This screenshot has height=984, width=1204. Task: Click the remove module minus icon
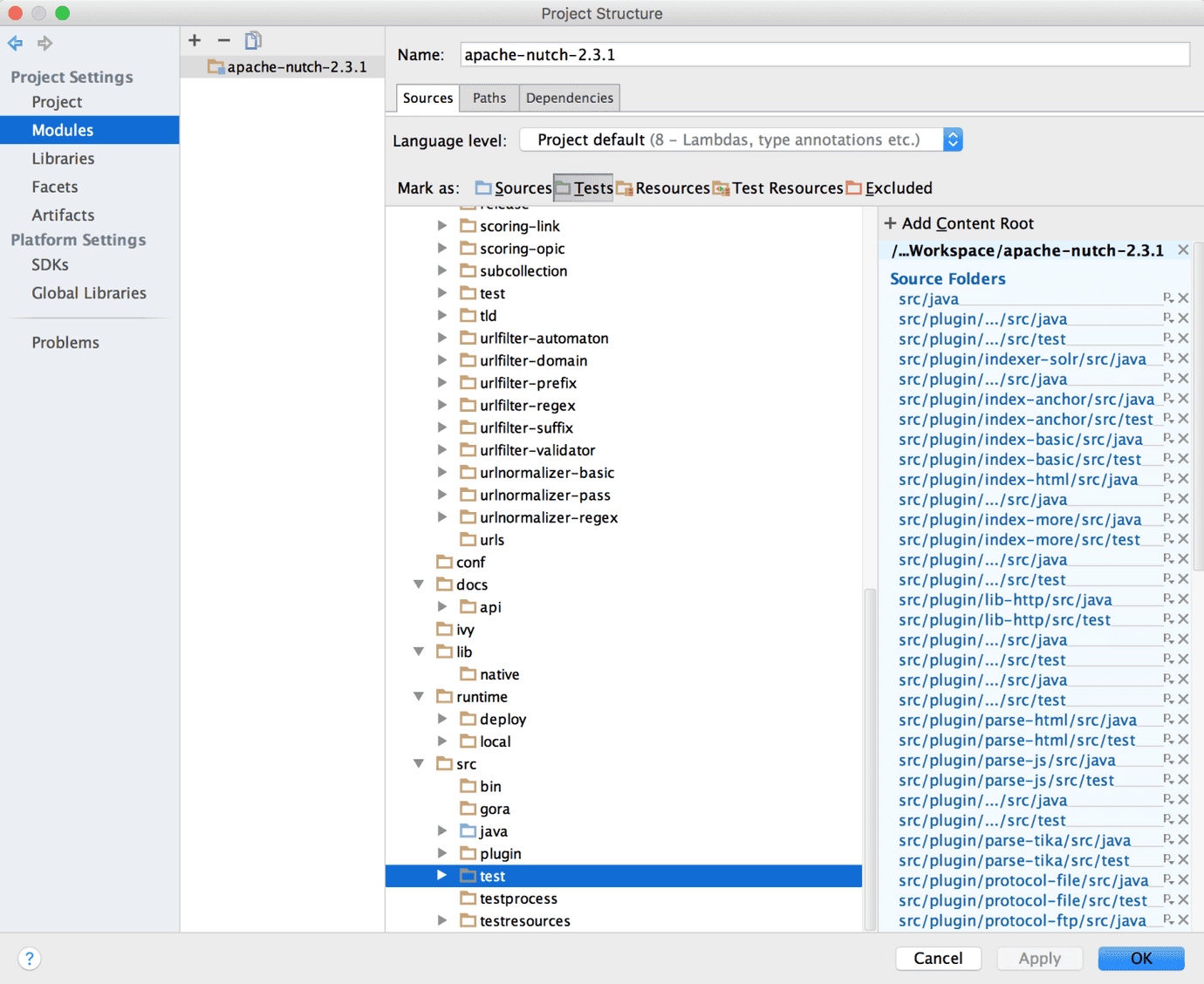(223, 40)
